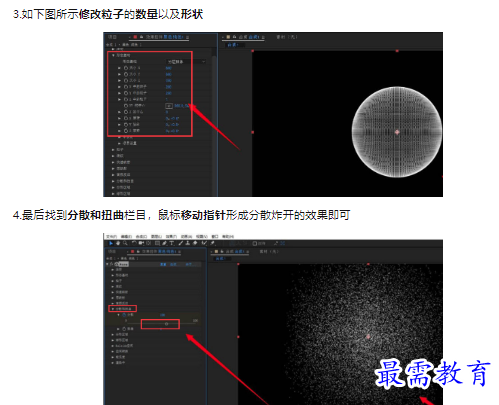This screenshot has width=499, height=405.
Task: Expand X 旋转 property triangle
Action: [119, 118]
